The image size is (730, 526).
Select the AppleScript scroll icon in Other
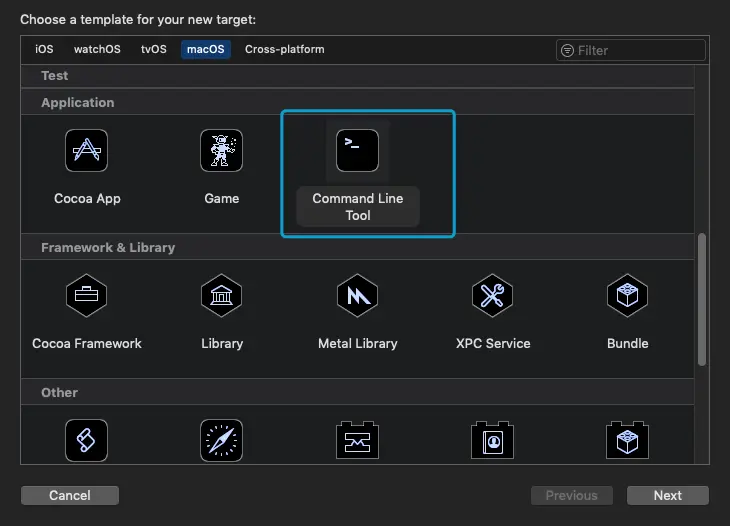click(87, 440)
